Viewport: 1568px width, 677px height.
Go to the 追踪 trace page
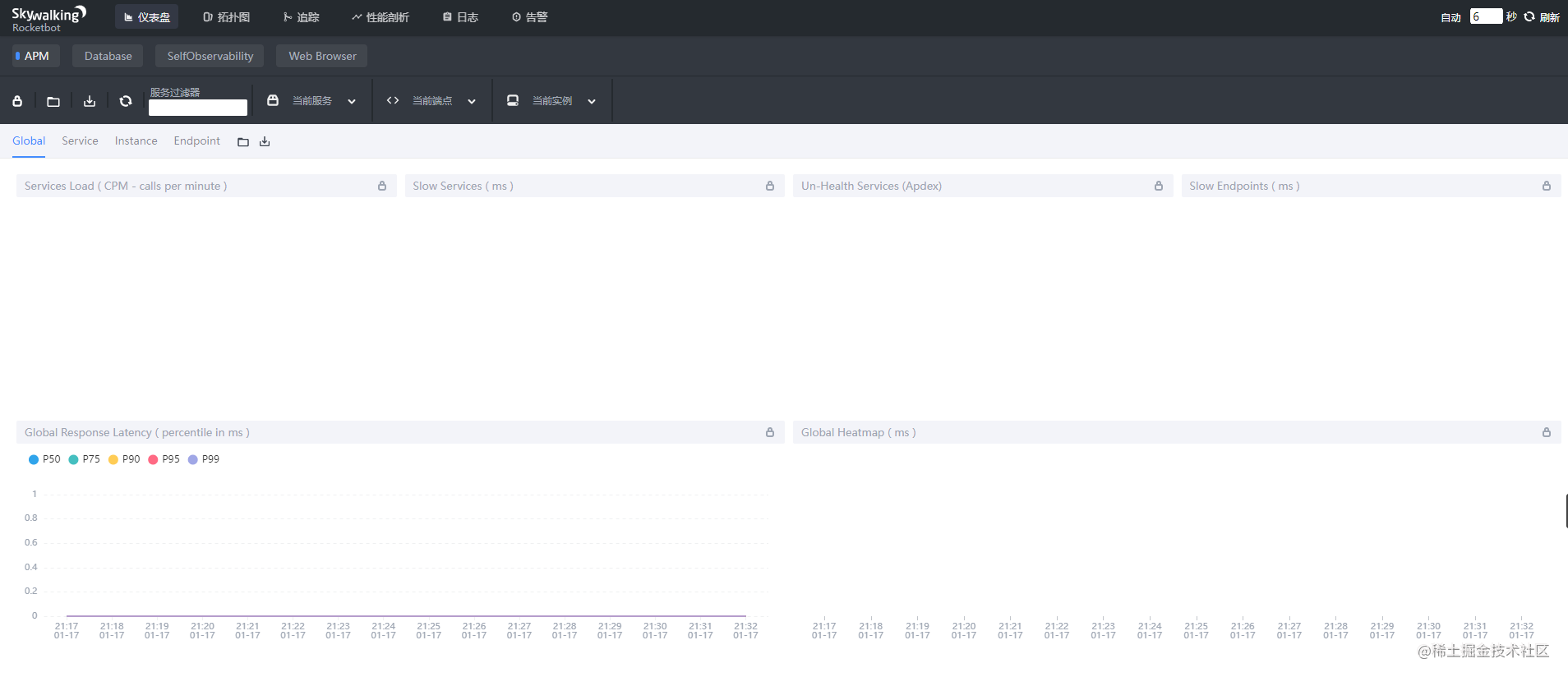pos(302,17)
